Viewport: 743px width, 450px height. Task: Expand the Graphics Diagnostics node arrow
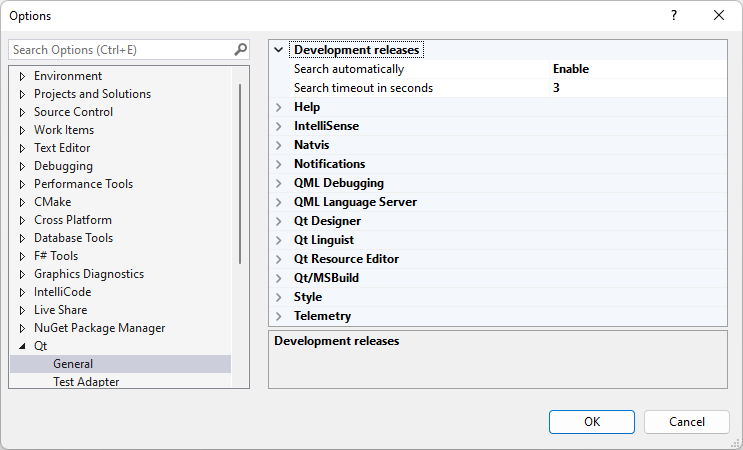22,274
